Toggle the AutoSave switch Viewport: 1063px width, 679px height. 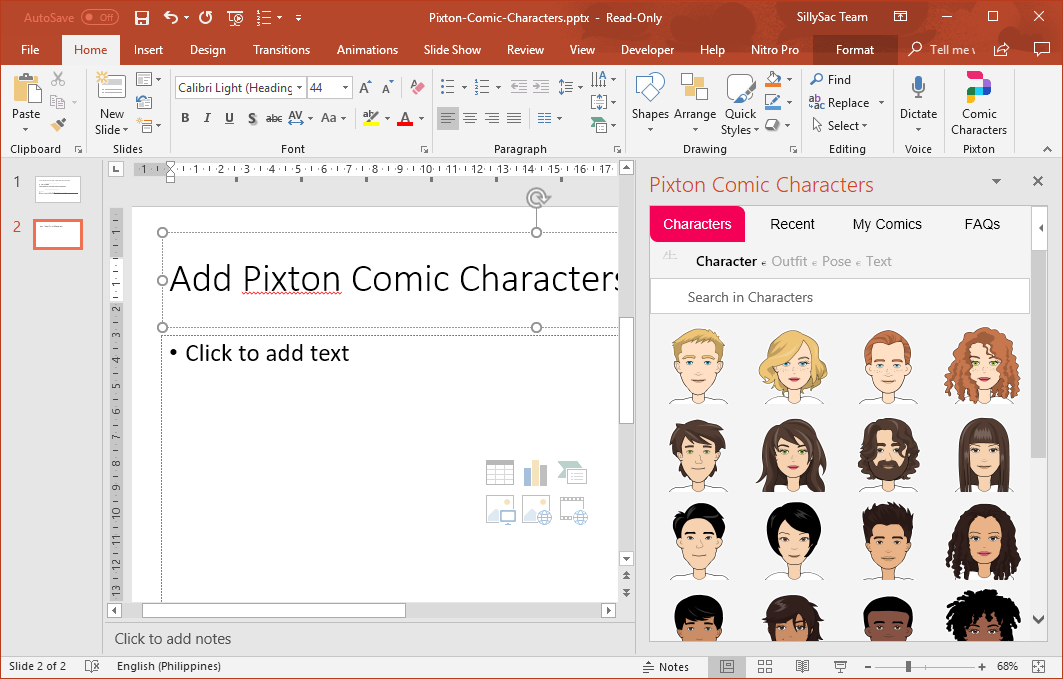tap(99, 17)
